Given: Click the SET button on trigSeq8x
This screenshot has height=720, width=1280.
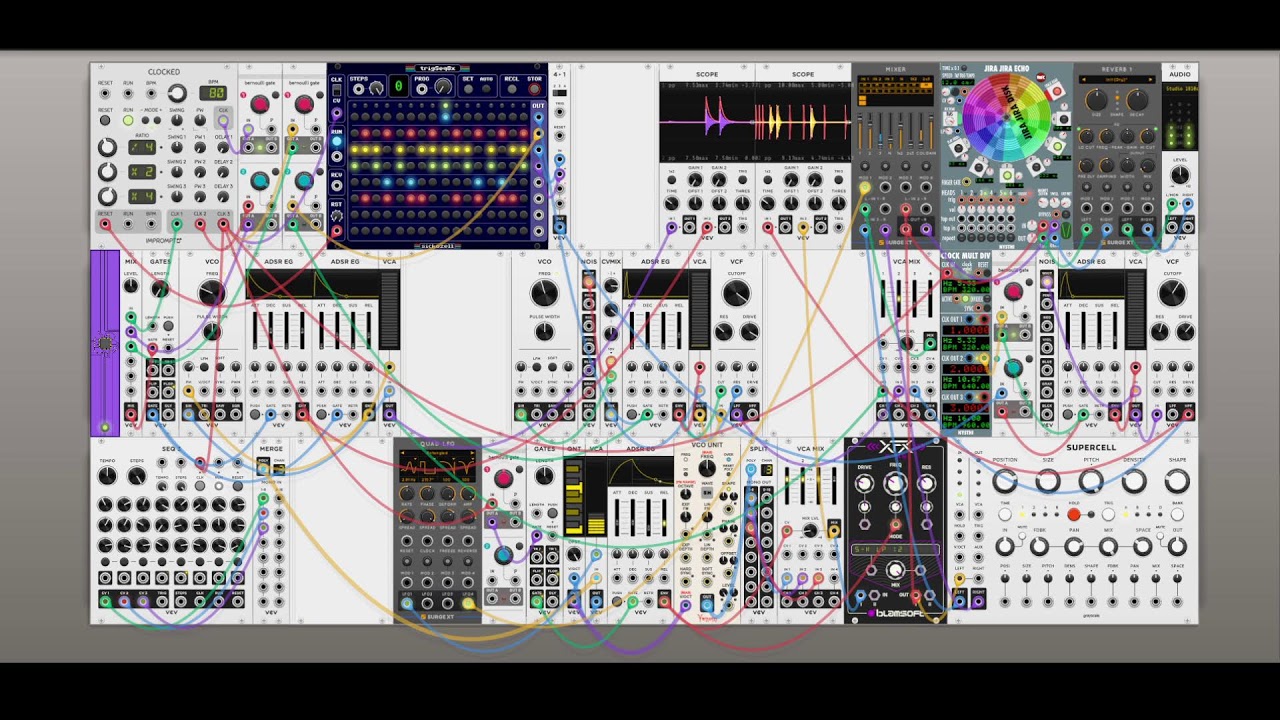Looking at the screenshot, I should click(x=468, y=89).
